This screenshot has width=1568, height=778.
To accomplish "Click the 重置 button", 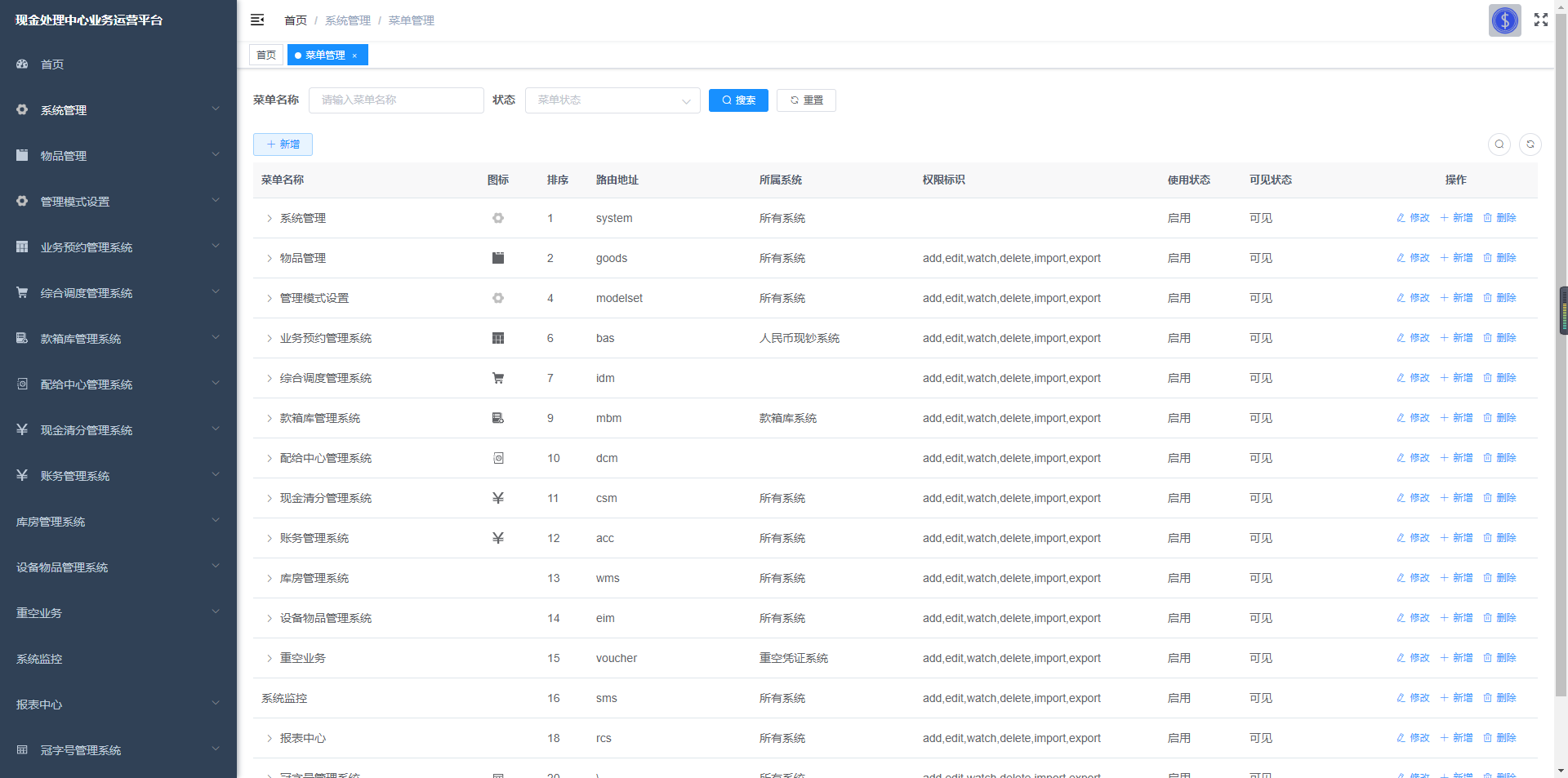I will (806, 100).
